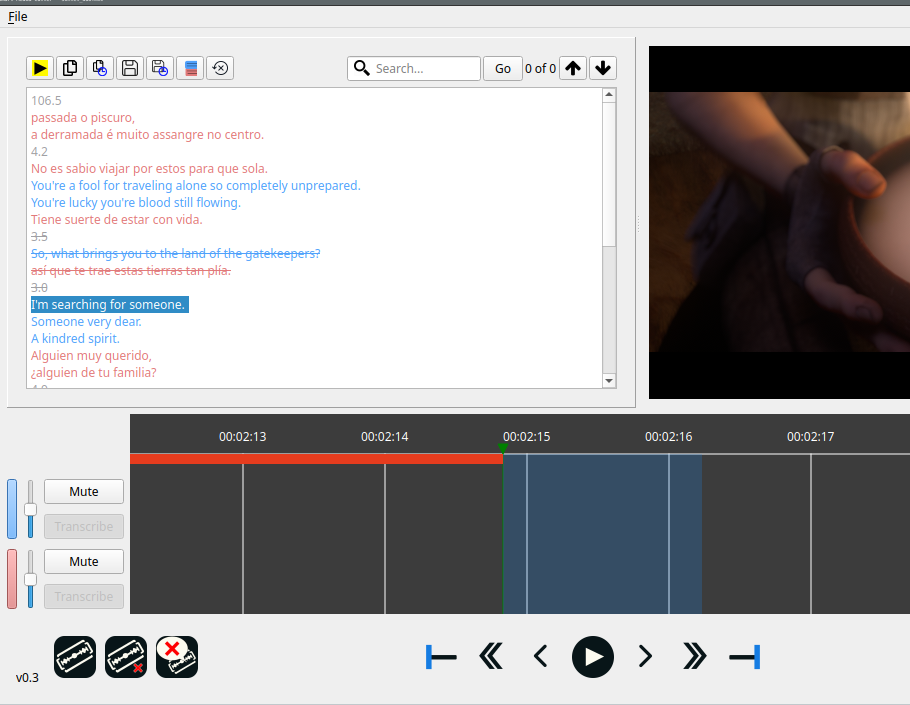Screen dimensions: 910x705
Task: Click the floppy disk save icon
Action: click(129, 68)
